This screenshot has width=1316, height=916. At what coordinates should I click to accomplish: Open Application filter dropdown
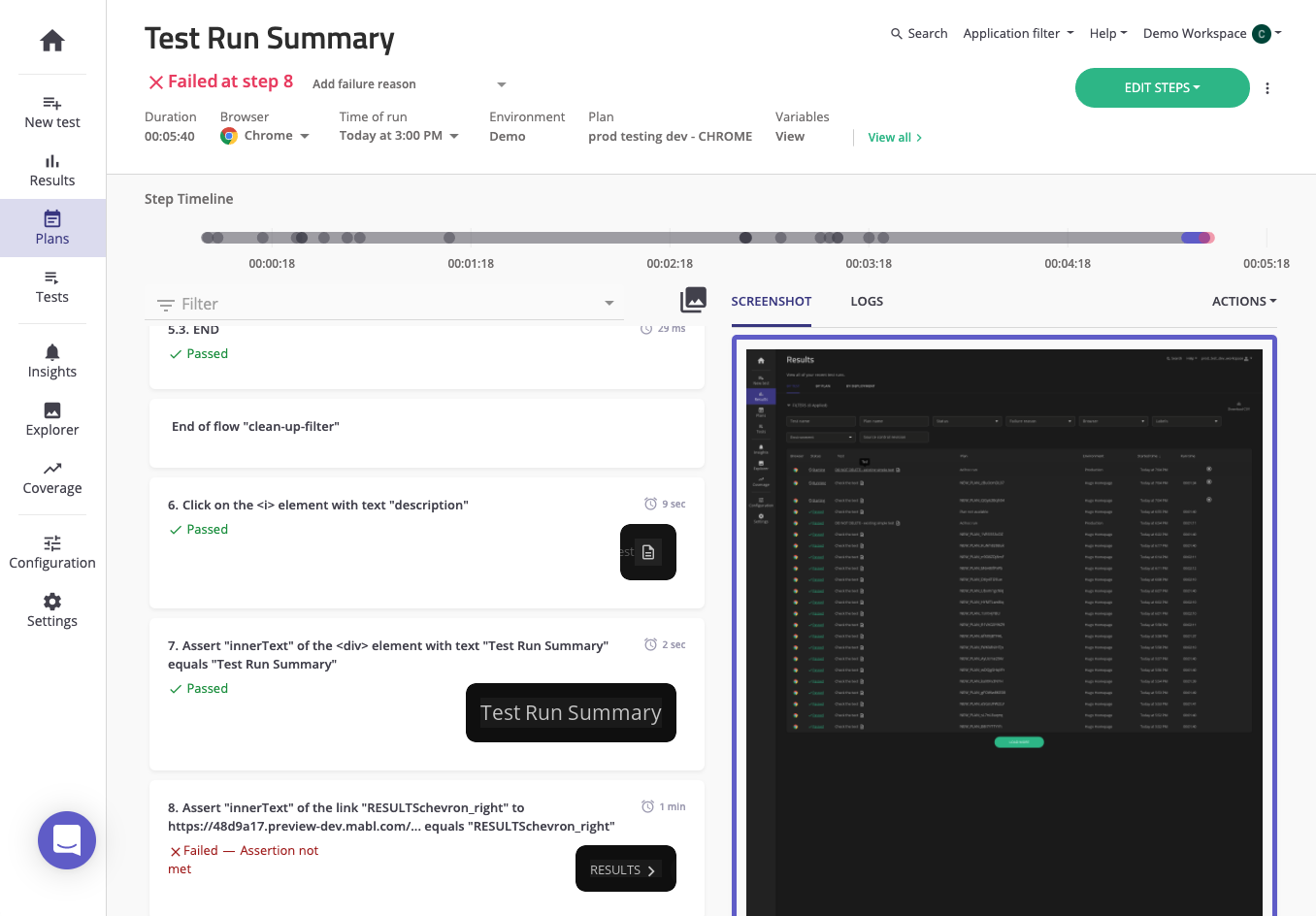pos(1018,33)
